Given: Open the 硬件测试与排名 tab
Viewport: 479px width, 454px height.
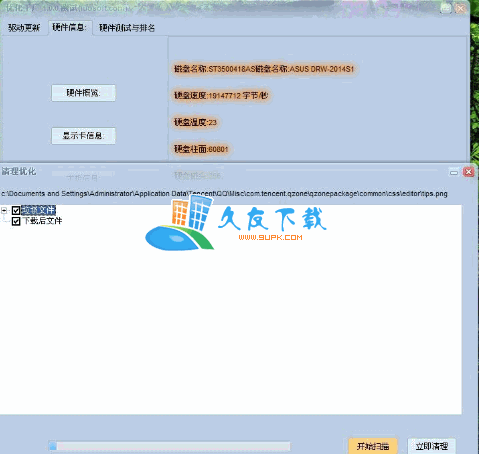Looking at the screenshot, I should 127,28.
